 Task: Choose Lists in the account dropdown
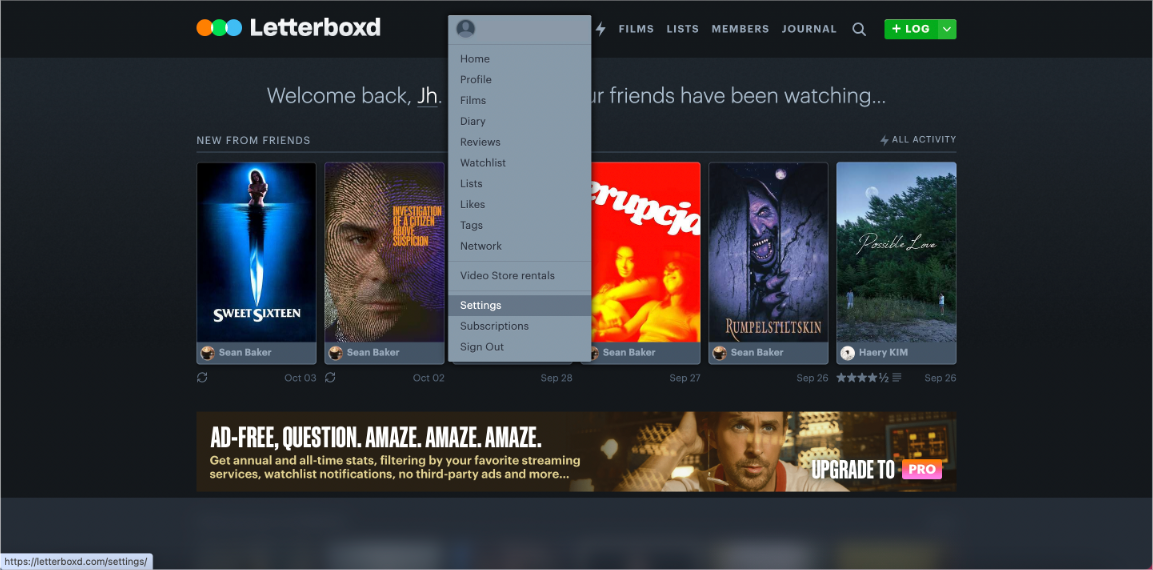(x=519, y=183)
